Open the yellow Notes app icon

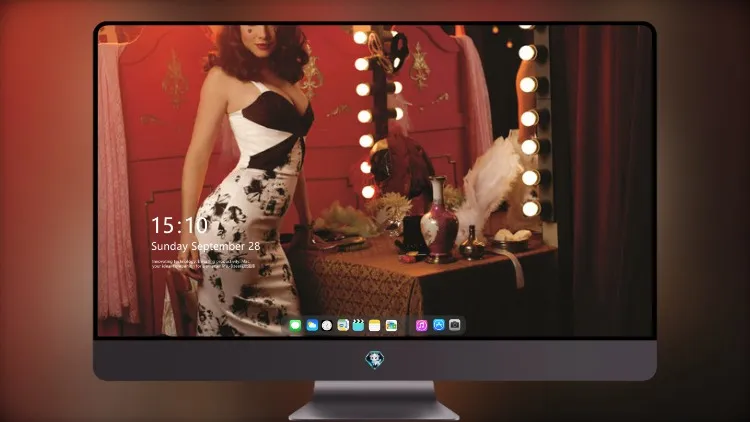(375, 325)
